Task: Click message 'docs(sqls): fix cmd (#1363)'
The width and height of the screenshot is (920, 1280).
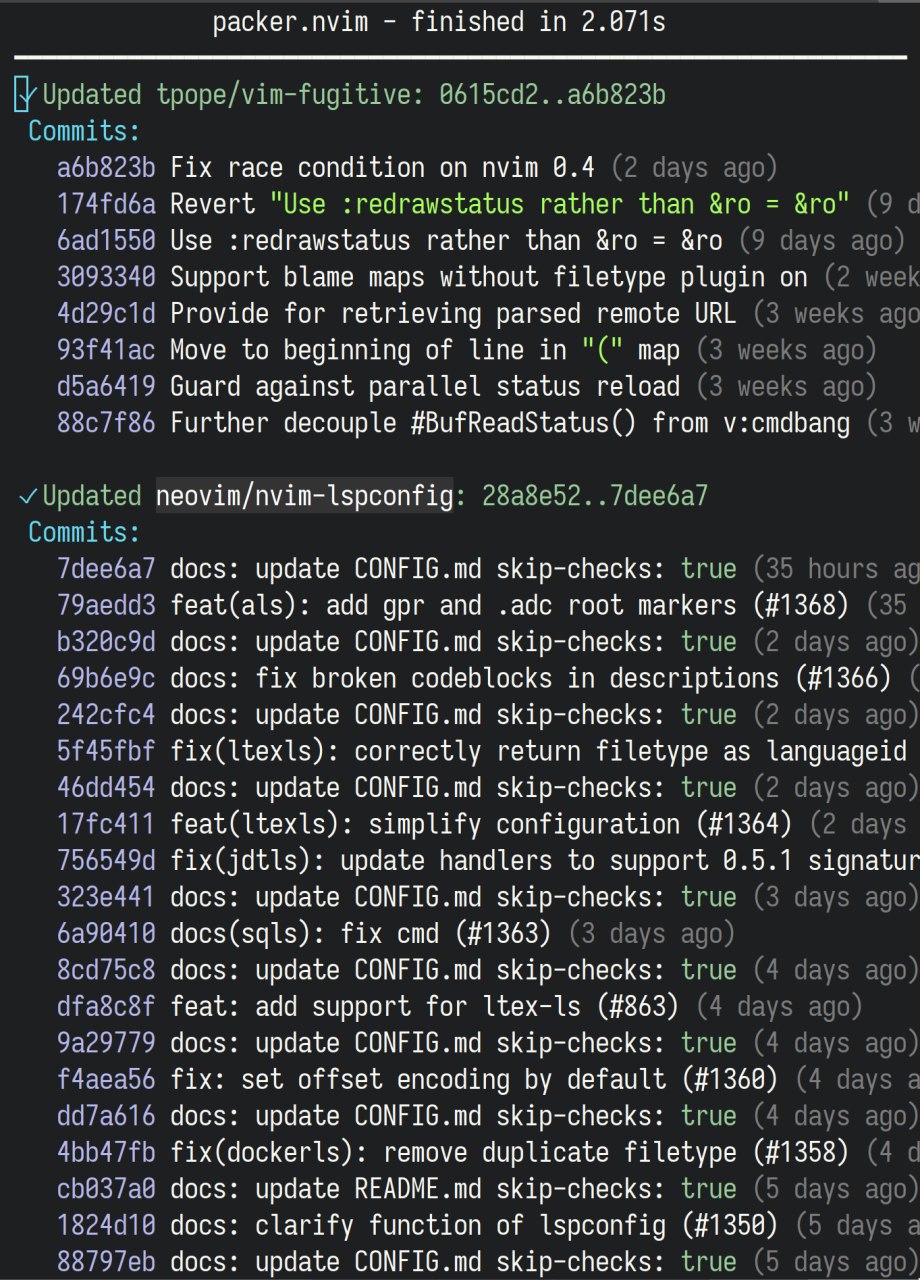Action: (361, 934)
